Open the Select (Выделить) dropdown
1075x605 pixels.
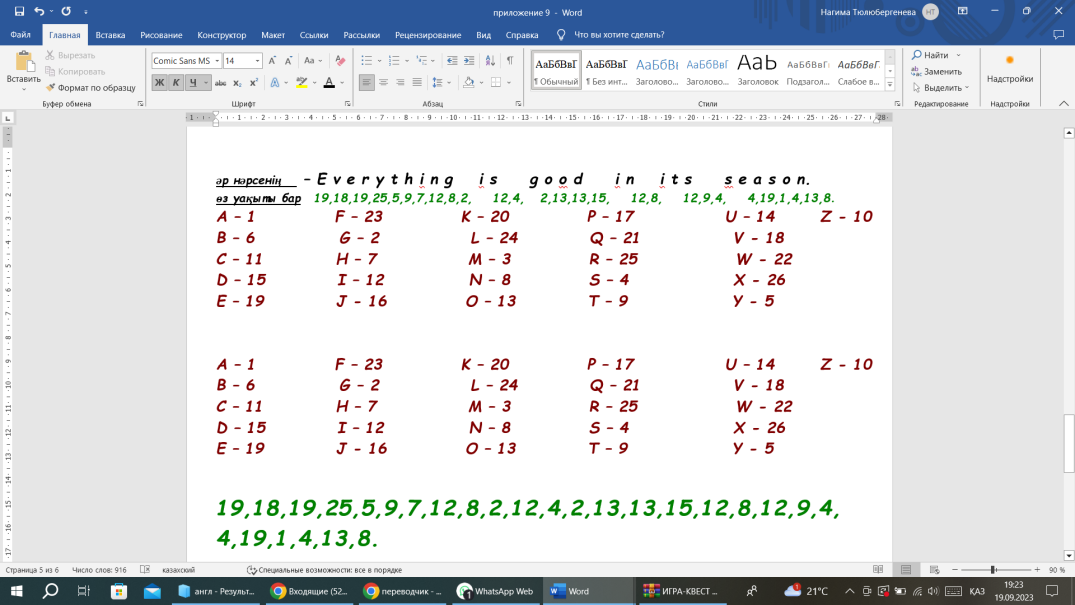940,88
